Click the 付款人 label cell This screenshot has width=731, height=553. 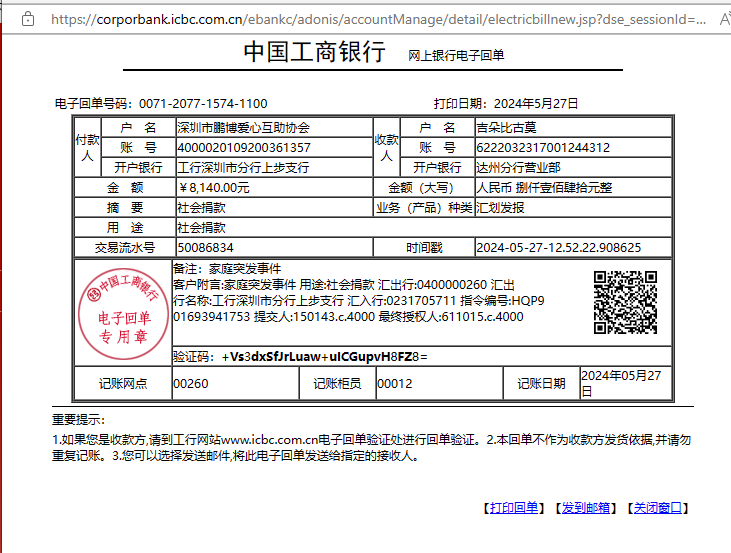88,147
